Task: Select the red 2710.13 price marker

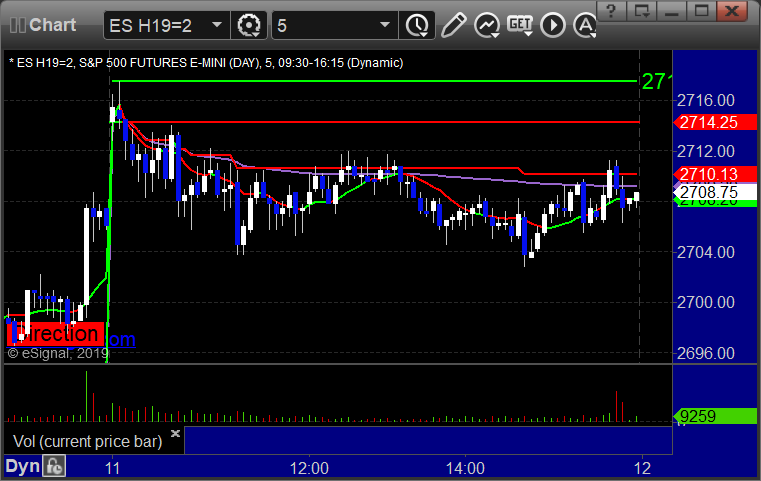Action: coord(715,174)
